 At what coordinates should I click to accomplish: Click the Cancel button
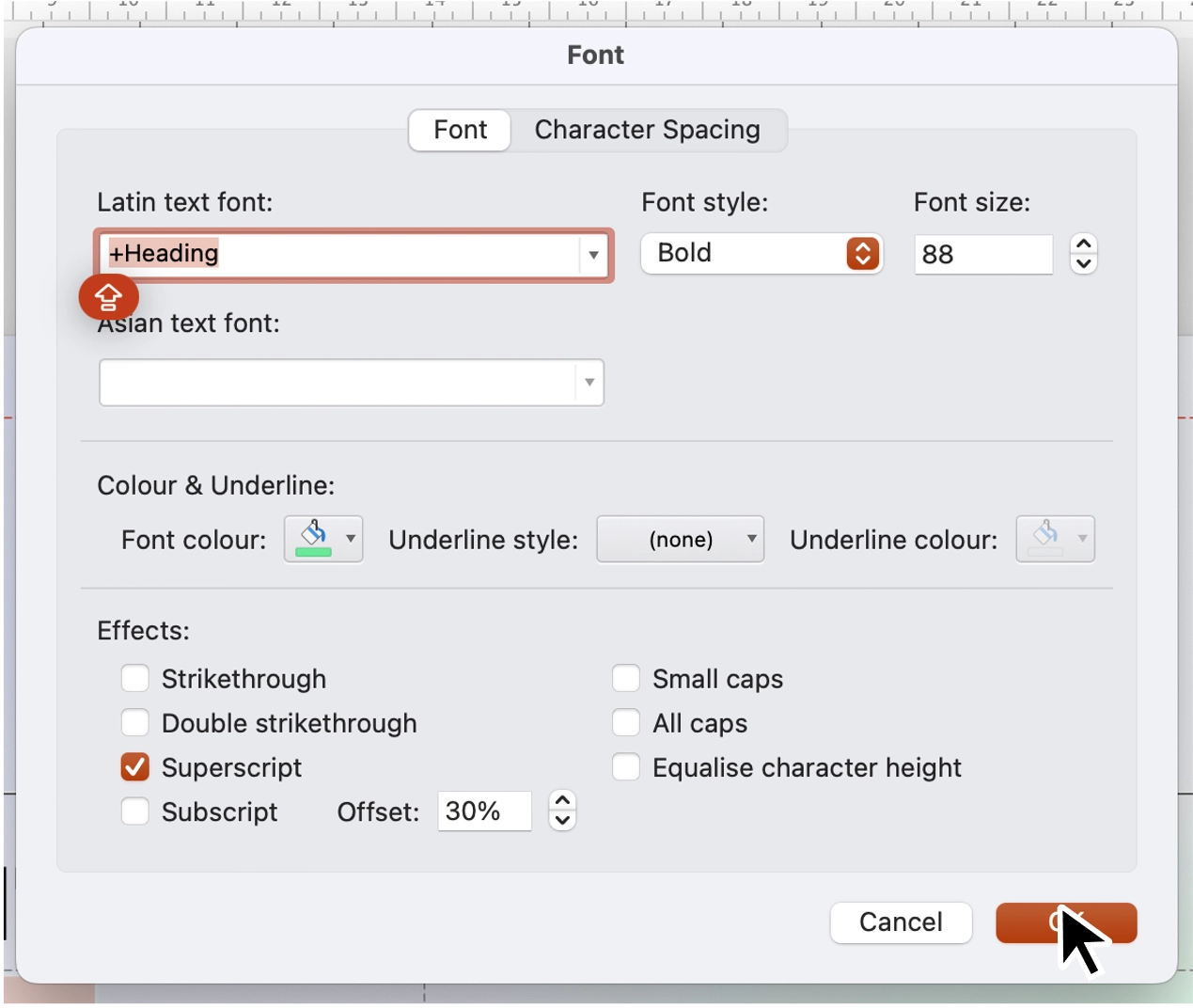[900, 922]
